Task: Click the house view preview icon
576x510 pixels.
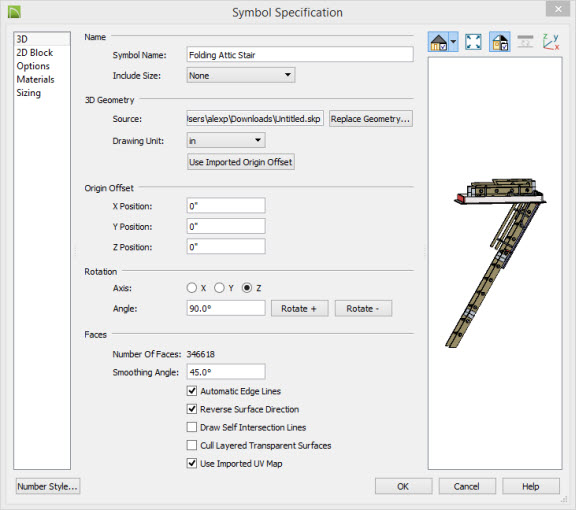Action: click(x=439, y=42)
